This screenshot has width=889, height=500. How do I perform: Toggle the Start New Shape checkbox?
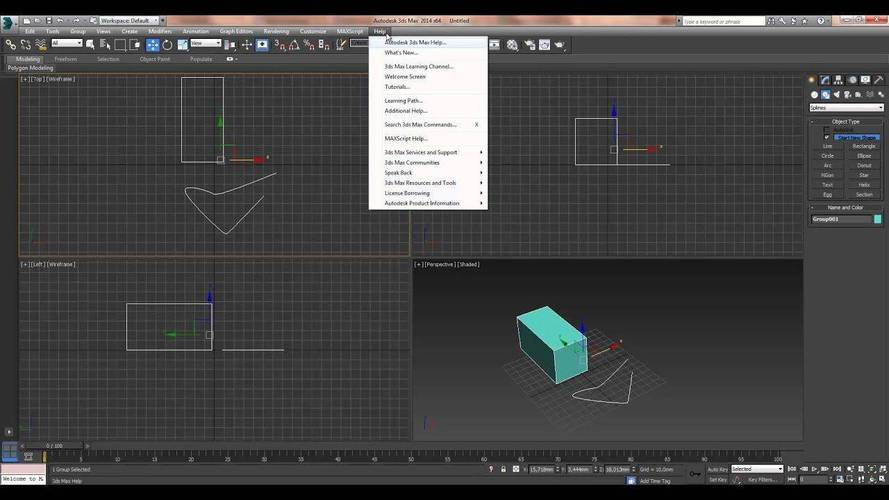click(x=827, y=137)
